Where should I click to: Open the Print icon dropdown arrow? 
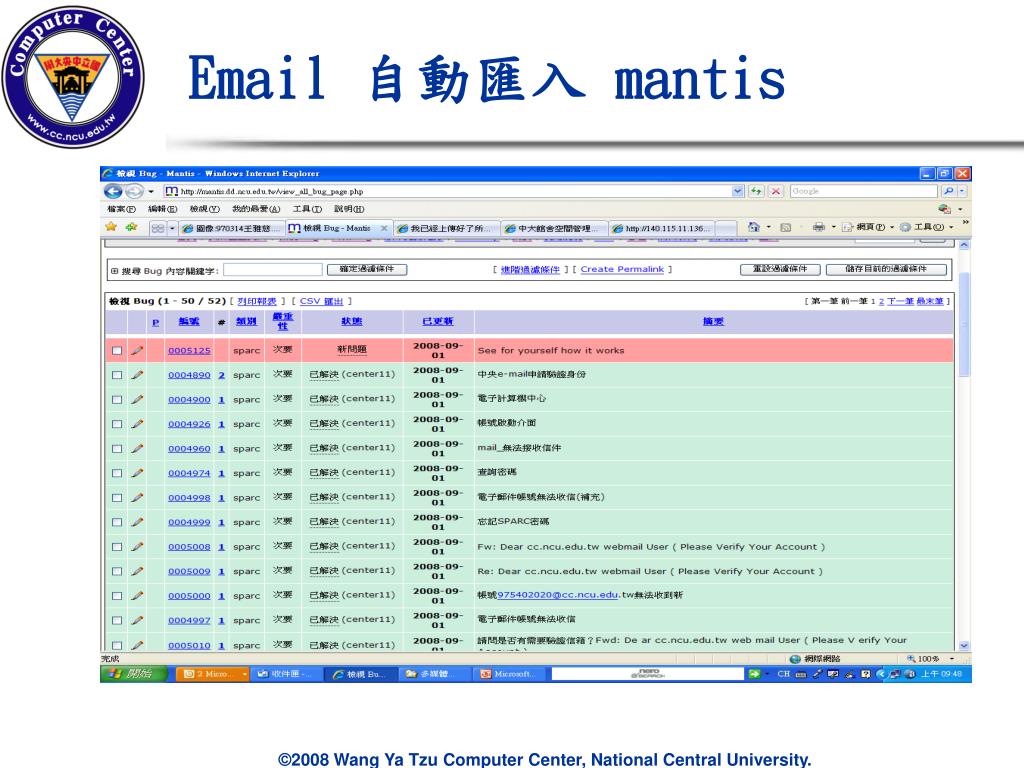tap(833, 227)
